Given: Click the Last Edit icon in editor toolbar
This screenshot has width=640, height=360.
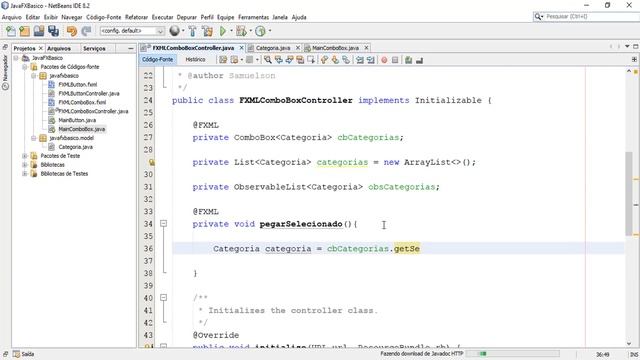Looking at the screenshot, I should 223,60.
